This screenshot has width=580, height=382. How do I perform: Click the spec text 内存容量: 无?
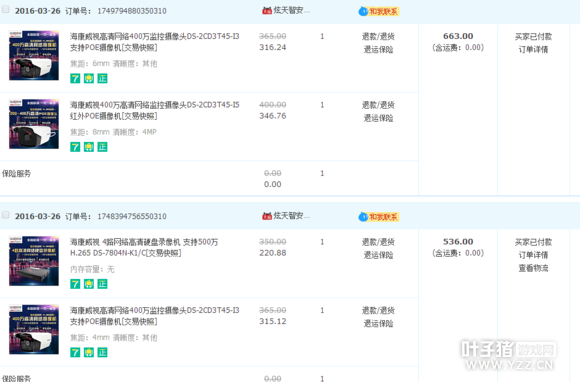(92, 269)
